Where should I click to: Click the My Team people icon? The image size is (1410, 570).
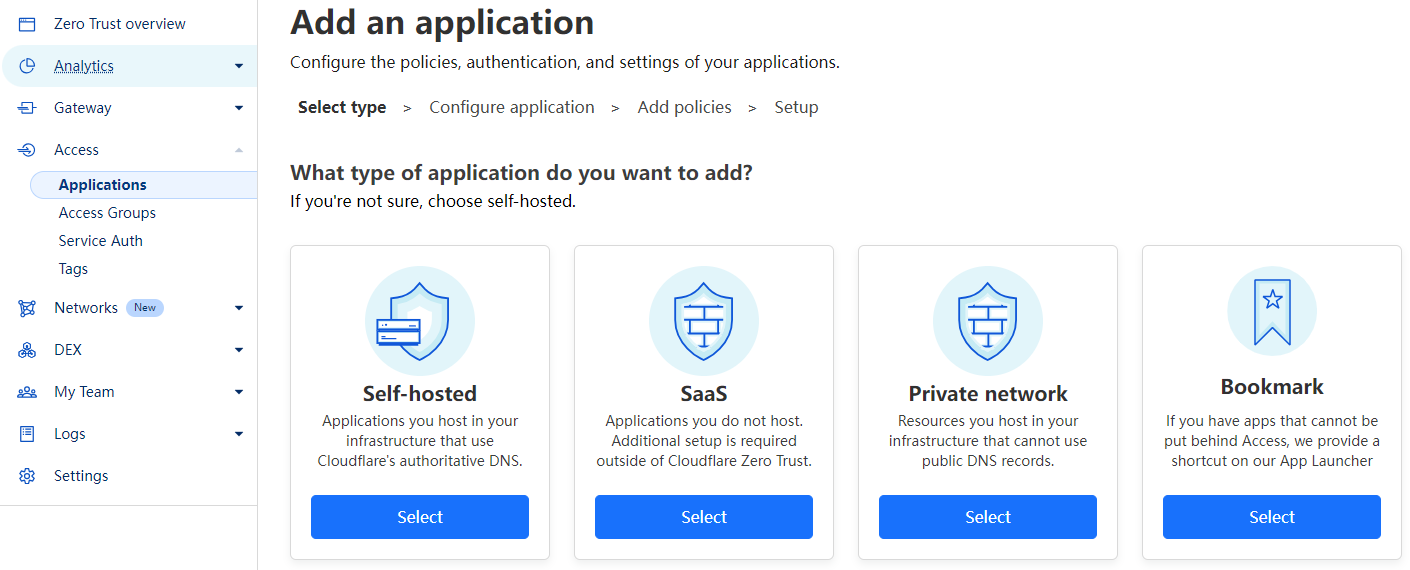point(27,392)
